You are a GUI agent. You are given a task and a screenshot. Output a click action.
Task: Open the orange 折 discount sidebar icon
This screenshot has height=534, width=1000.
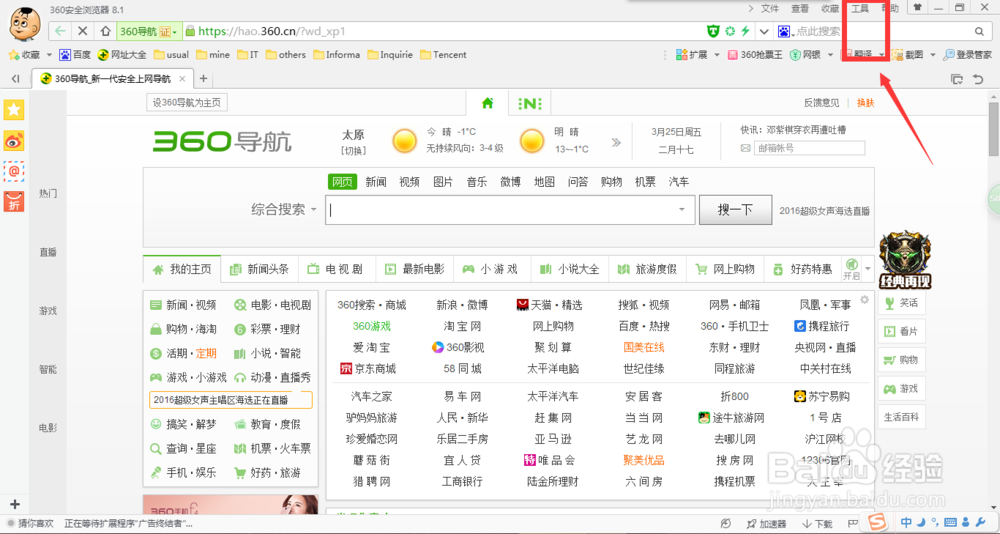[14, 201]
